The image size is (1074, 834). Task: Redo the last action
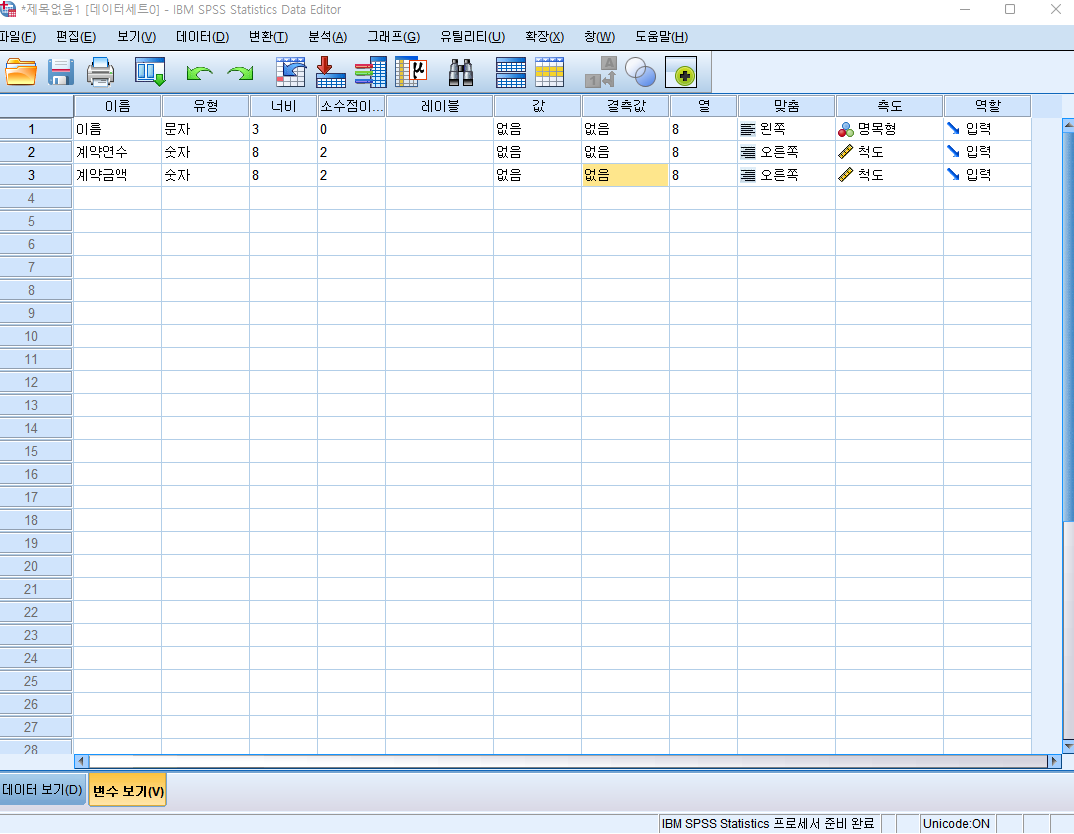pos(240,73)
